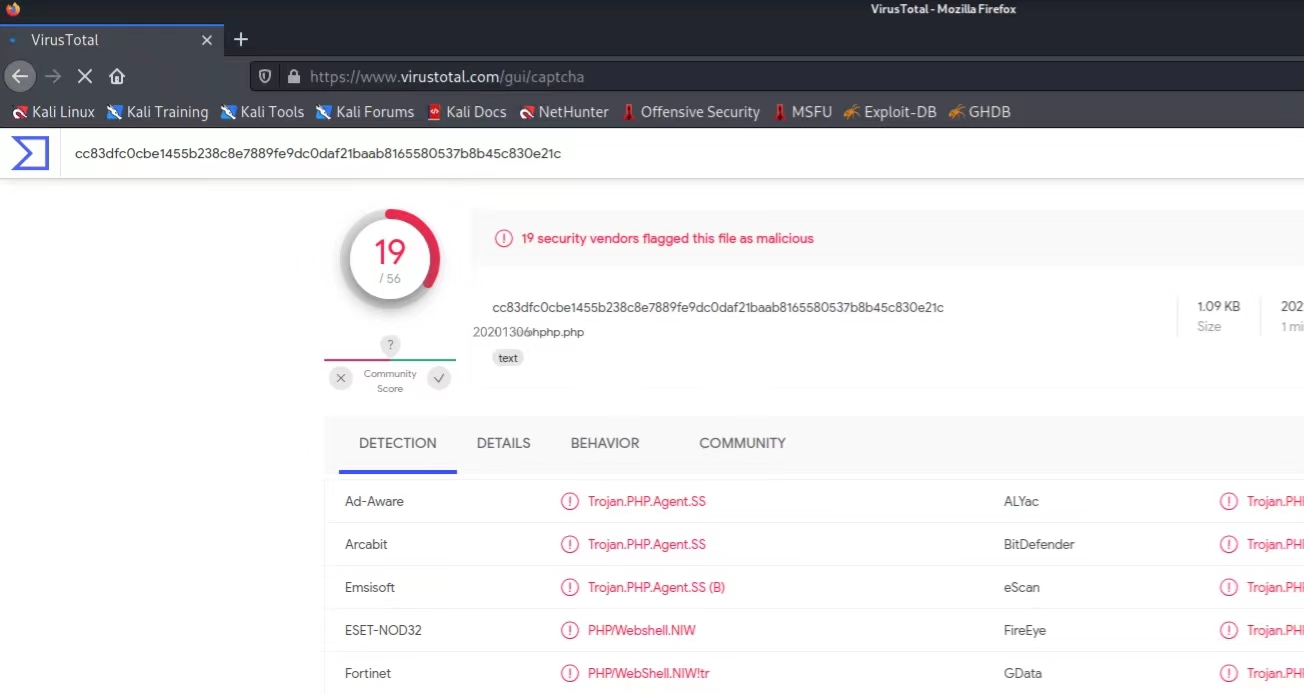1304x694 pixels.
Task: Click warning icon in eScan row
Action: 1229,587
